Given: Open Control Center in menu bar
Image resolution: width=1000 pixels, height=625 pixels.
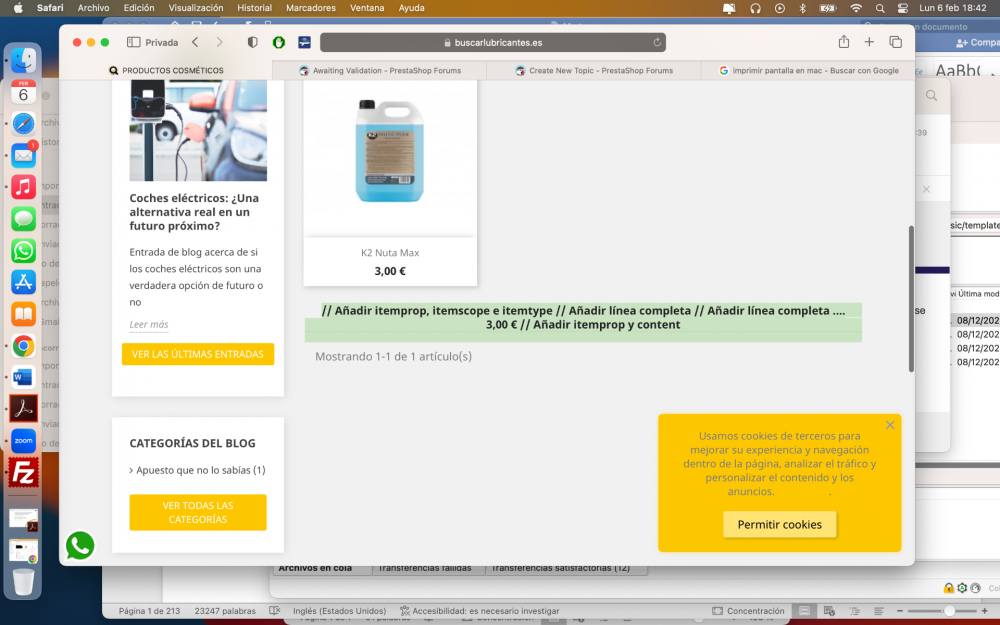Looking at the screenshot, I should pyautogui.click(x=902, y=8).
